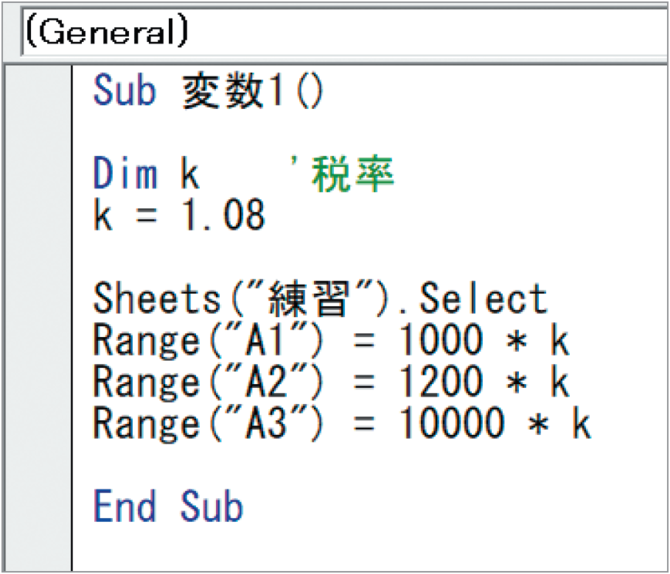670x574 pixels.
Task: Click the Sub keyword on first line
Action: tap(124, 91)
